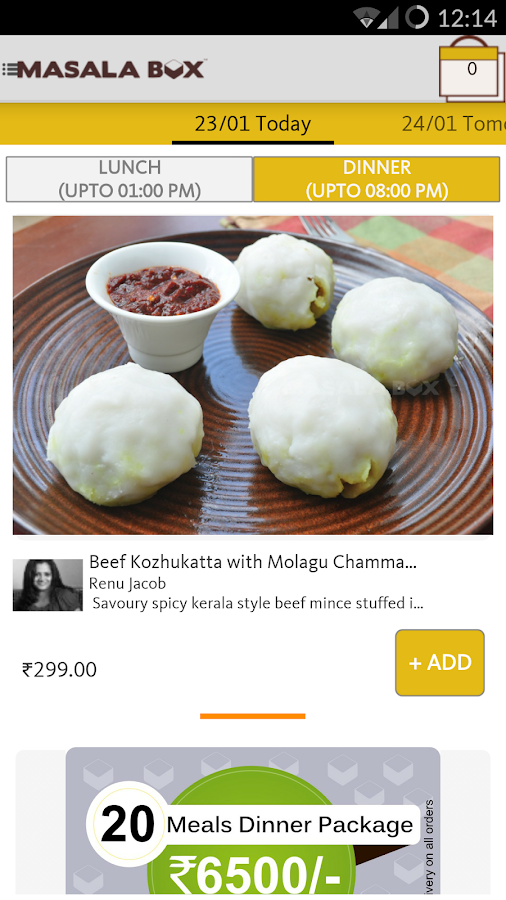Tap the clock showing 12:14

pyautogui.click(x=467, y=18)
